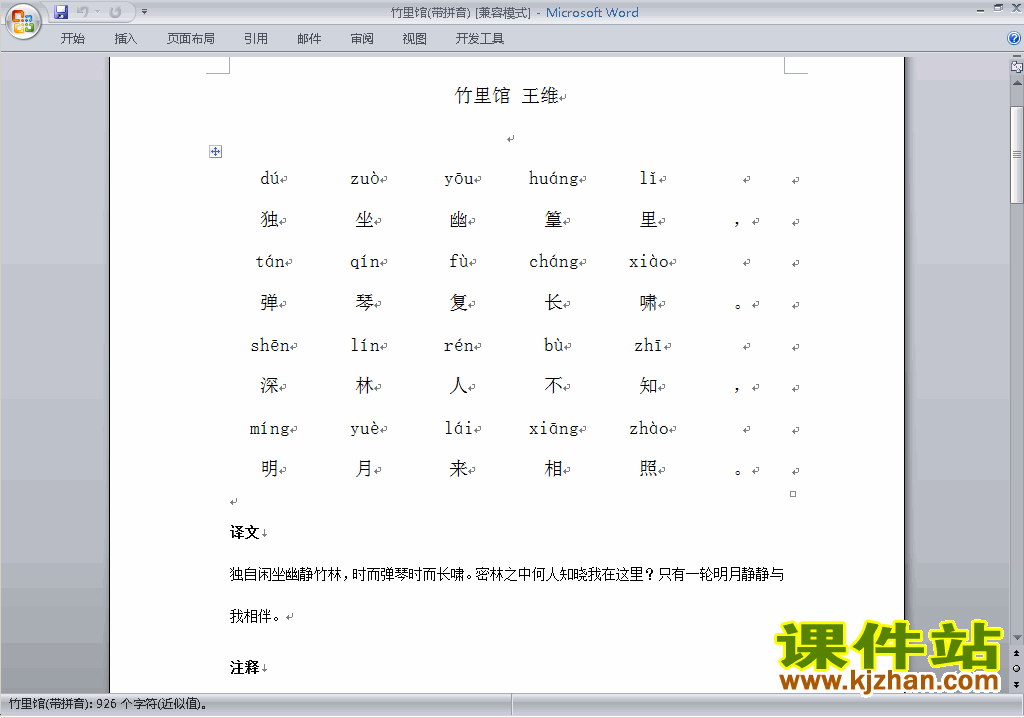The image size is (1024, 718).
Task: Click the split bar above ruler icon
Action: click(x=1017, y=57)
